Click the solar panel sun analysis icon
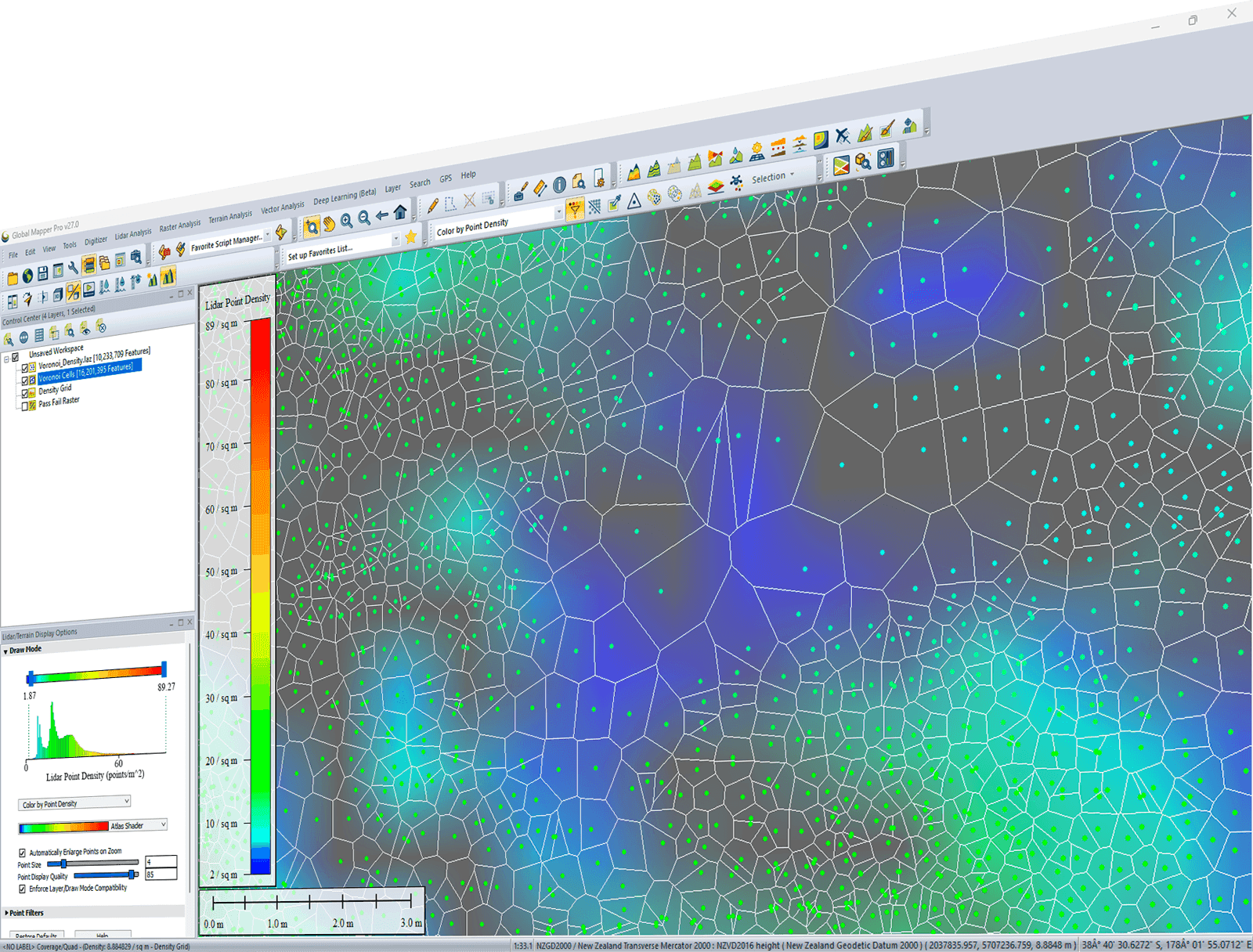This screenshot has height=952, width=1253. click(756, 150)
